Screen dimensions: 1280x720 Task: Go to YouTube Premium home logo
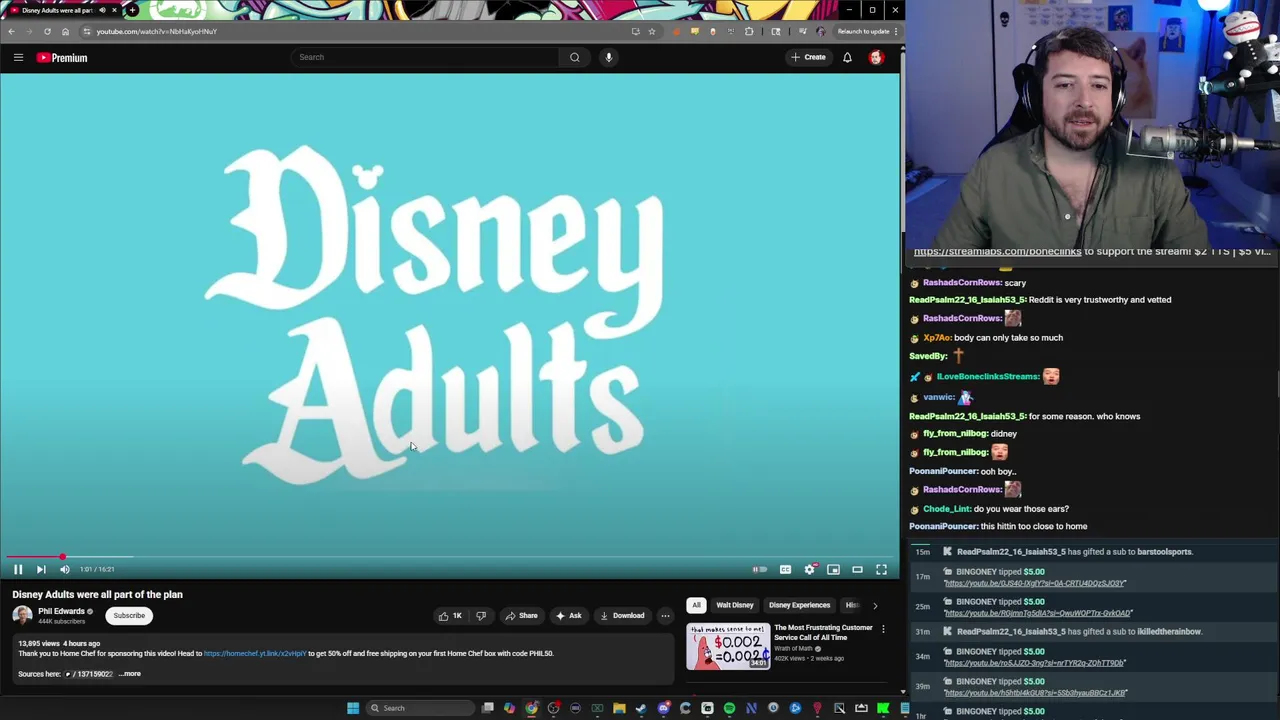click(x=62, y=57)
